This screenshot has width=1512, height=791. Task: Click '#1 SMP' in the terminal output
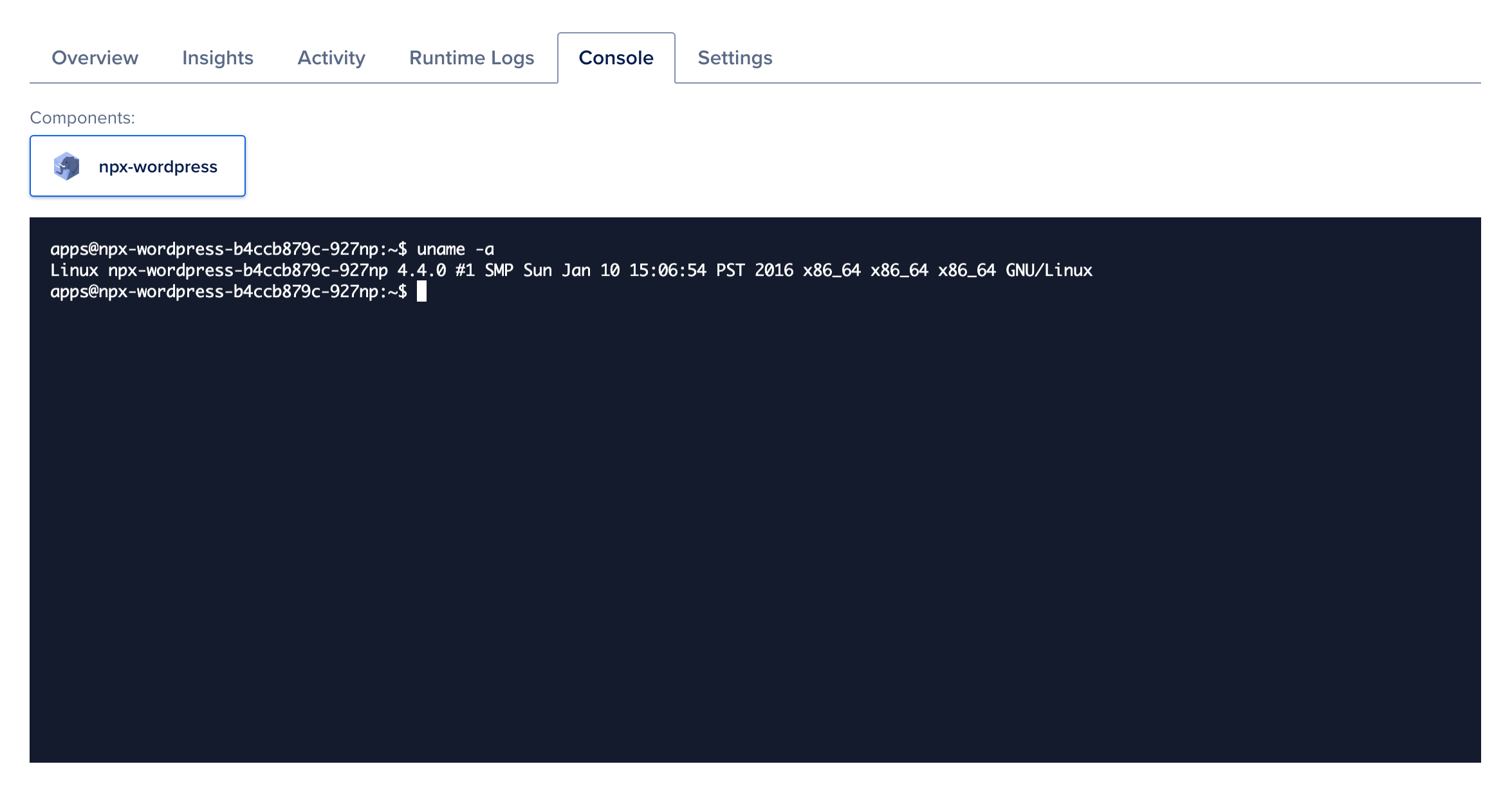pyautogui.click(x=484, y=271)
